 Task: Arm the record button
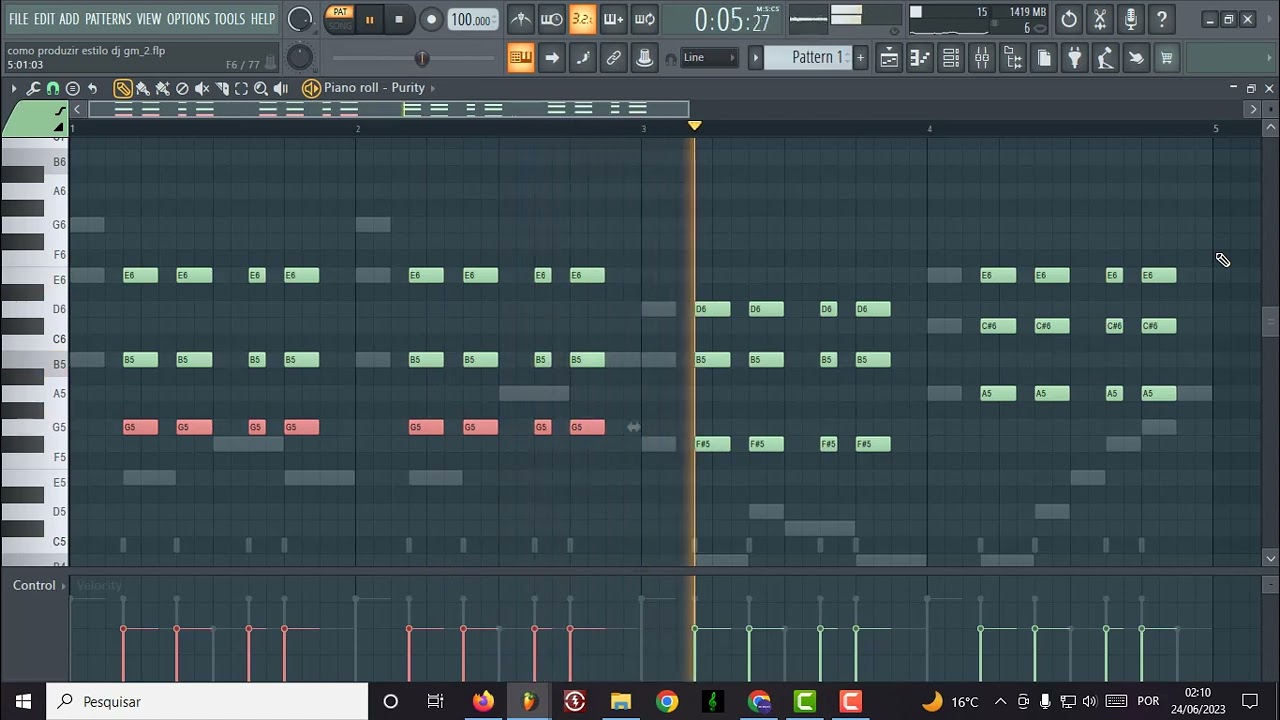click(431, 19)
